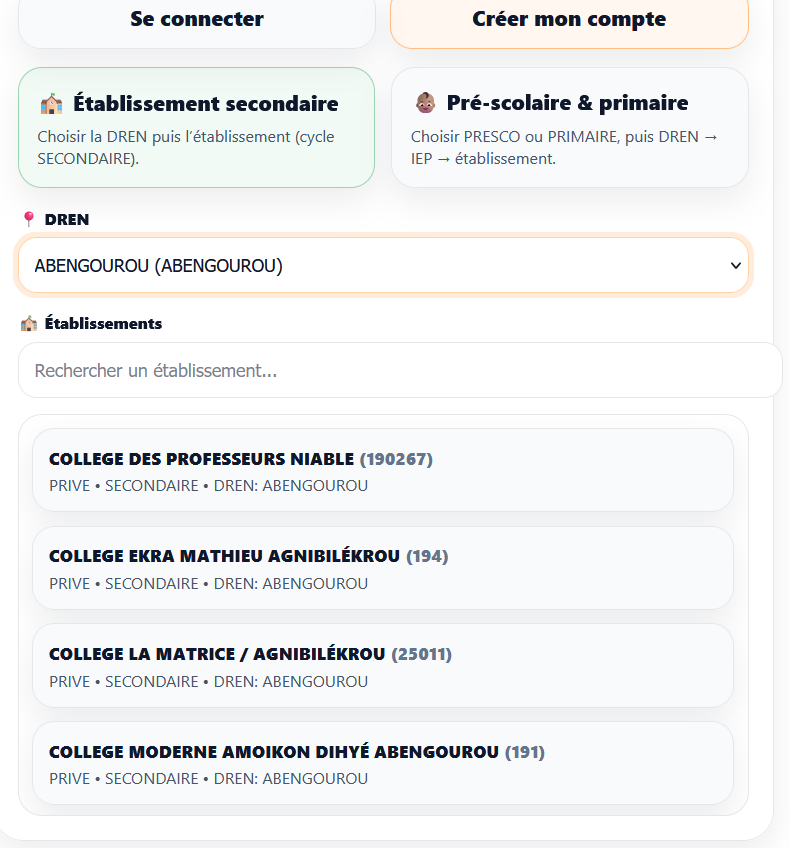The height and width of the screenshot is (848, 790).
Task: Choose COLLEGE EKRA MATHIEU AGNIBILÉKROU from the list
Action: tap(383, 568)
